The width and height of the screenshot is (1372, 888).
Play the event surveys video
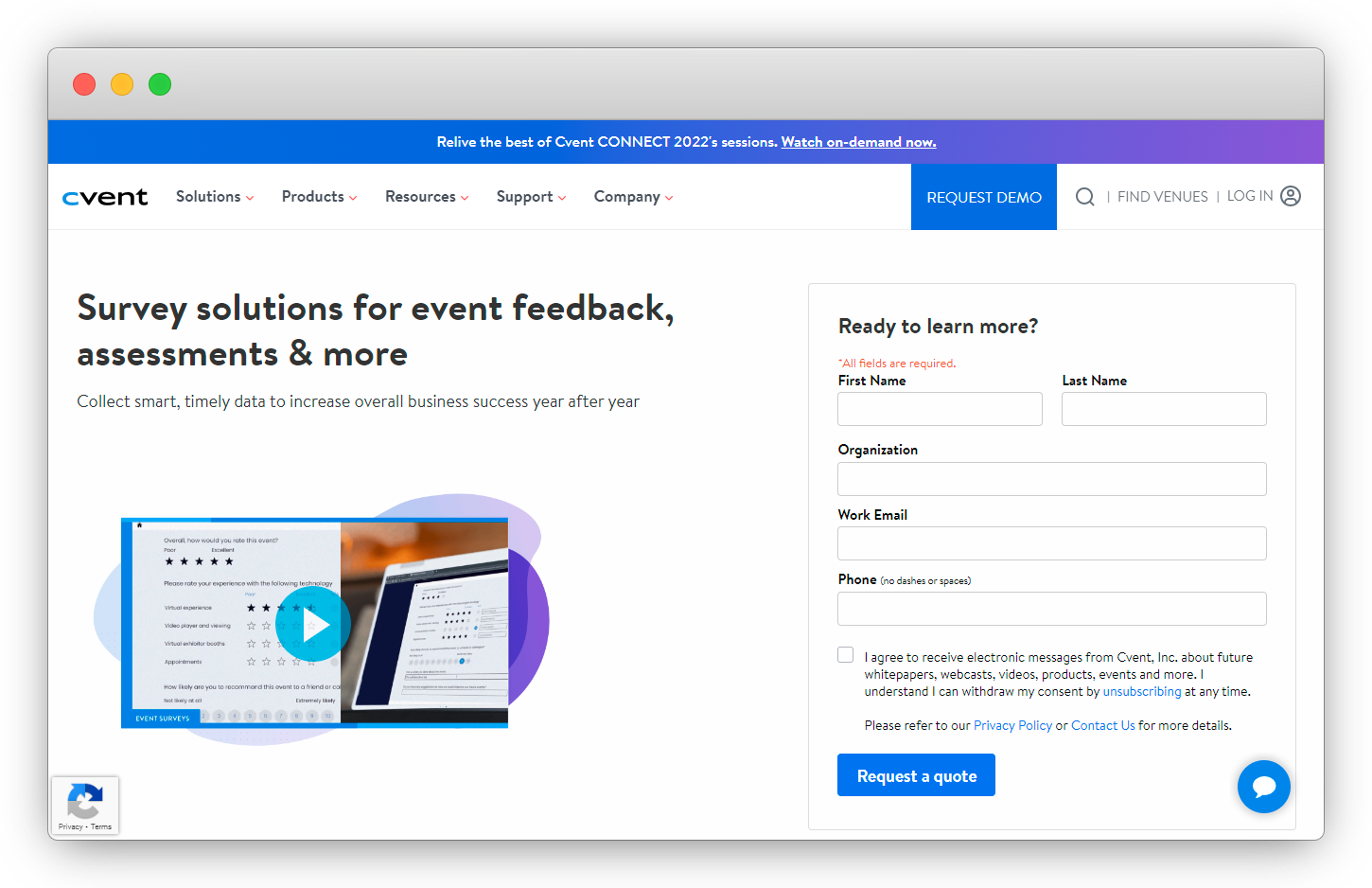(x=314, y=624)
